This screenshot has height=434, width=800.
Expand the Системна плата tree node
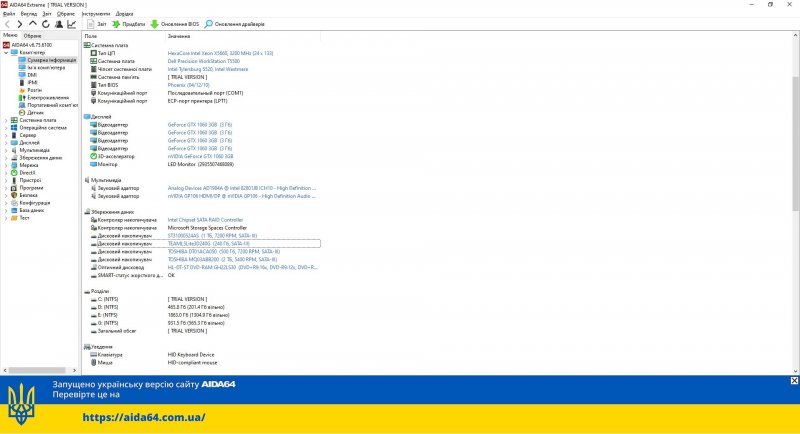(x=6, y=120)
